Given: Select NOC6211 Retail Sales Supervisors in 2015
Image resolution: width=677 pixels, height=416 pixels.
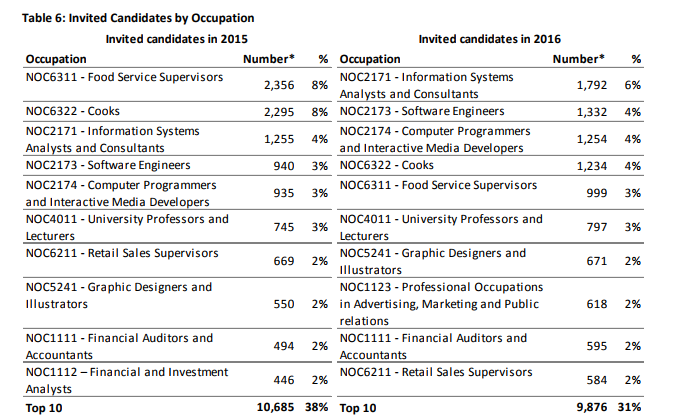Looking at the screenshot, I should (x=122, y=253).
